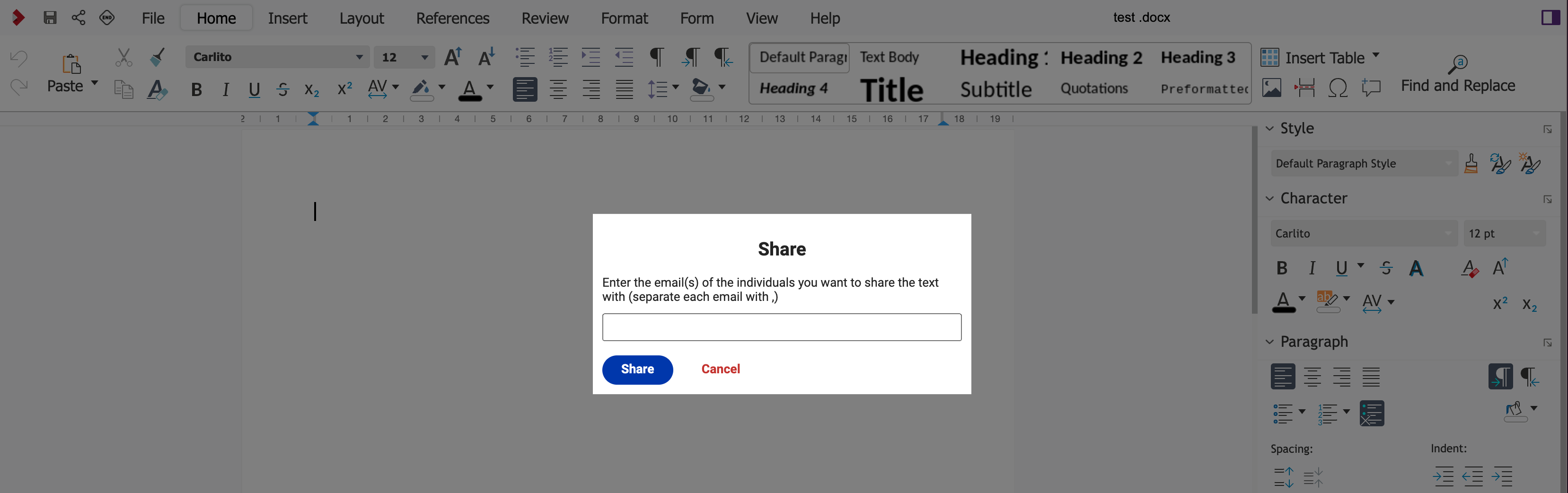
Task: Apply Subscript from the main toolbar
Action: tap(312, 89)
